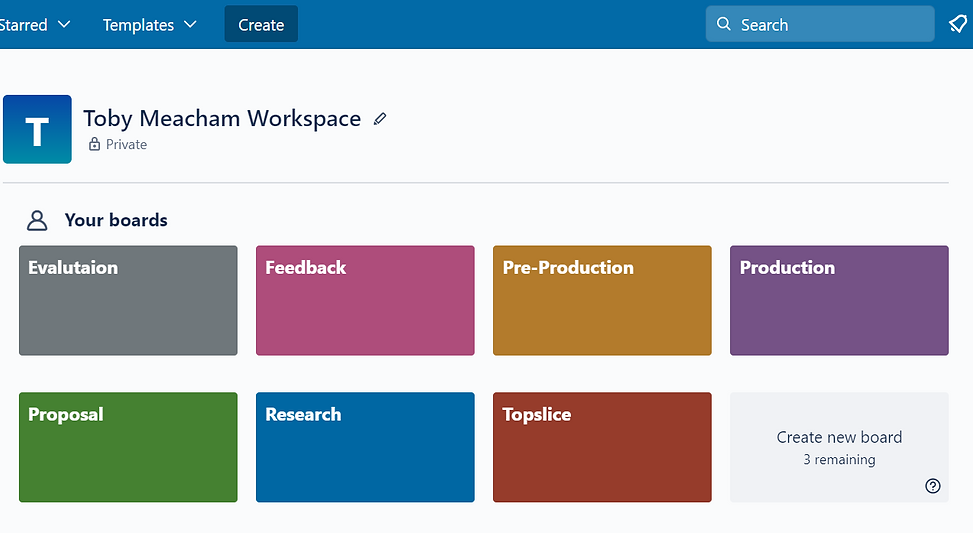Viewport: 973px width, 533px height.
Task: Click the rocket icon in top bar
Action: click(x=958, y=24)
